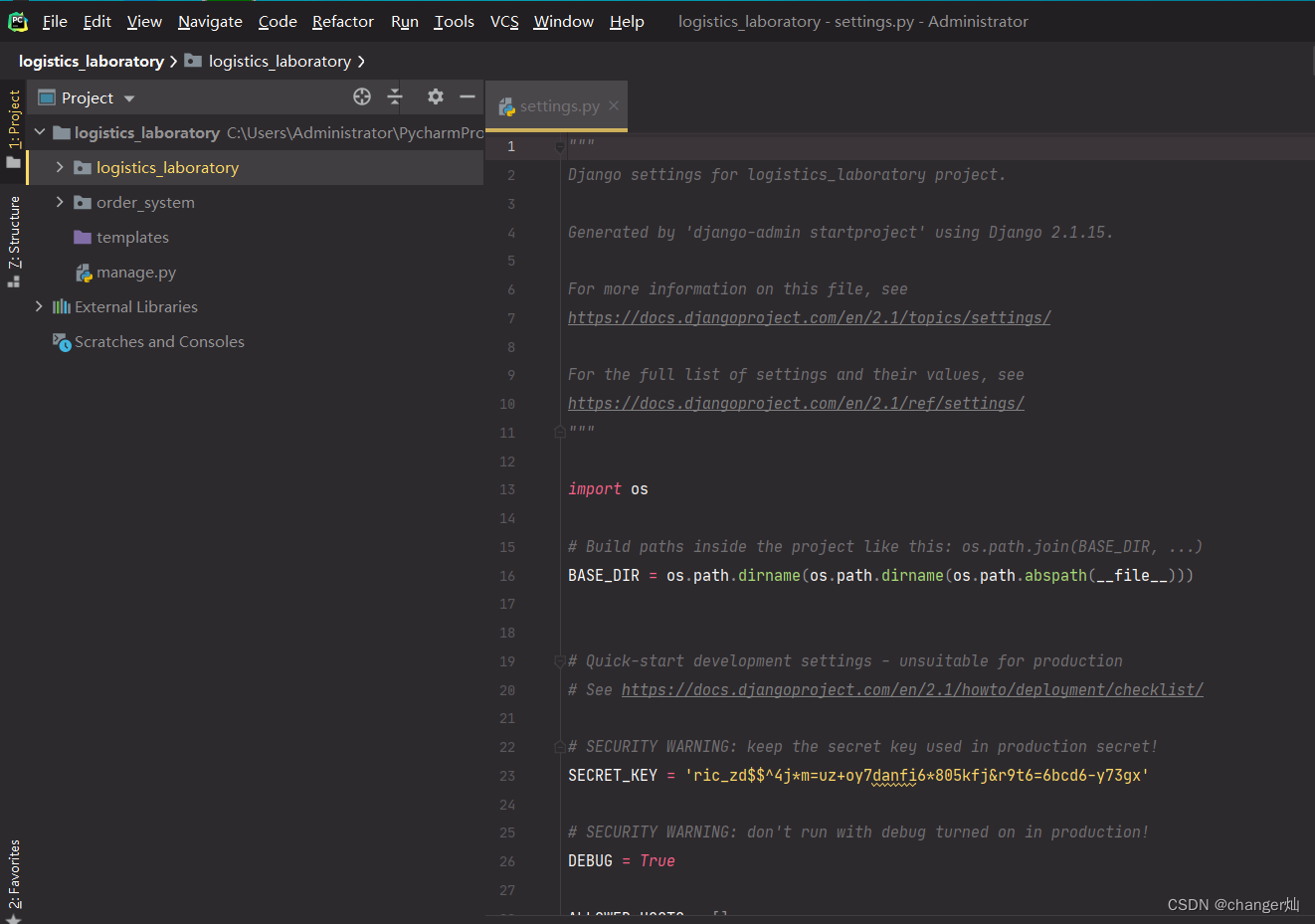This screenshot has width=1315, height=924.
Task: Click the manage.py Python file icon
Action: pyautogui.click(x=84, y=273)
